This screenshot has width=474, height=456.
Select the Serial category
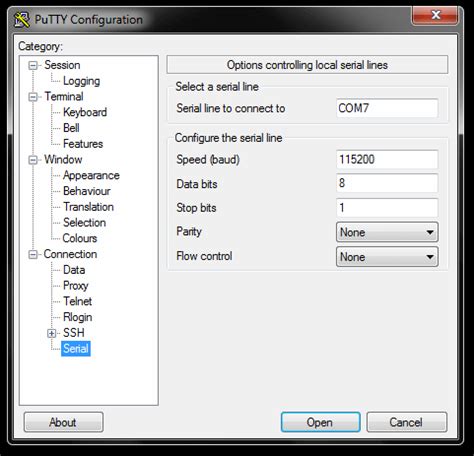point(76,349)
